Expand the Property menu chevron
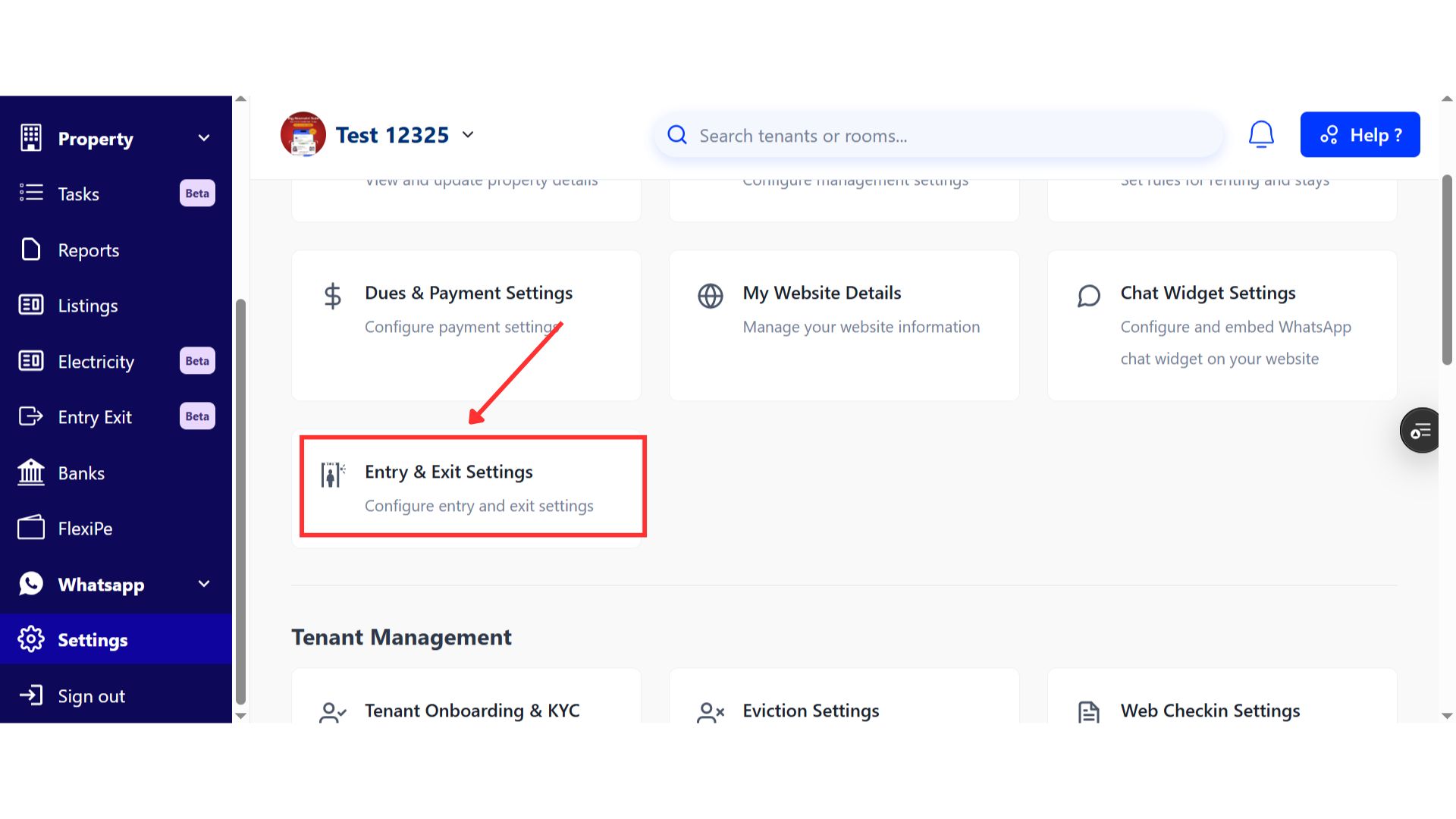The width and height of the screenshot is (1456, 819). (203, 138)
